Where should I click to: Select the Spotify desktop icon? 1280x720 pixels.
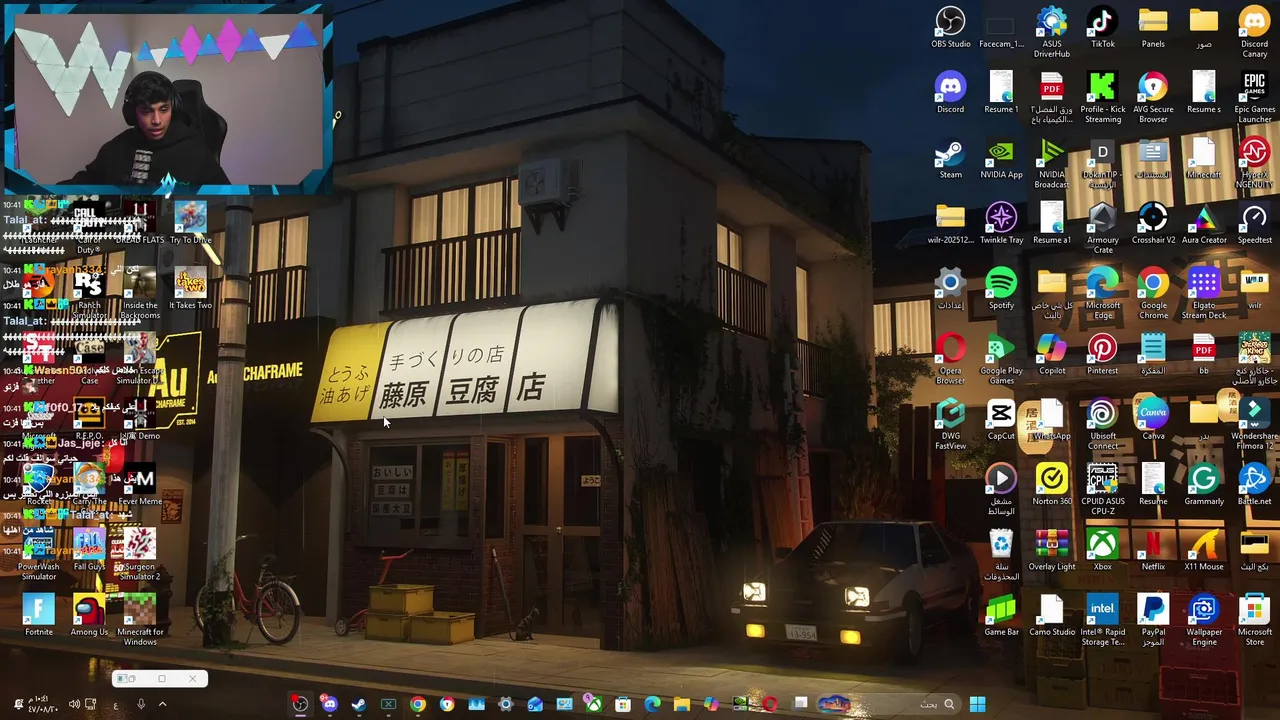pos(1001,289)
